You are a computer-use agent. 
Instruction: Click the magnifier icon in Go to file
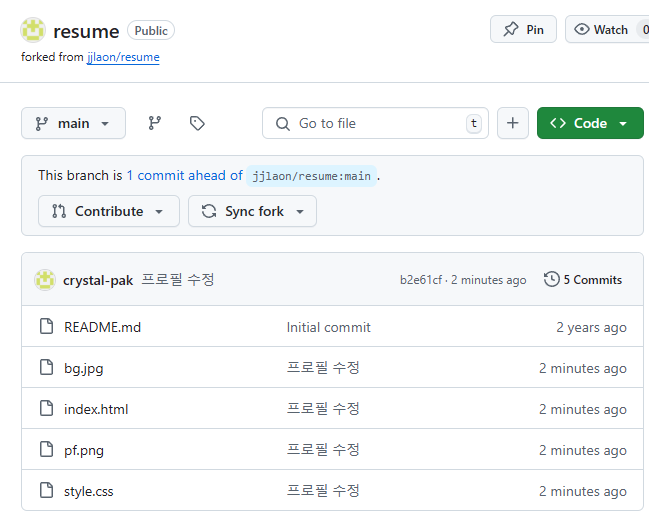[x=283, y=124]
